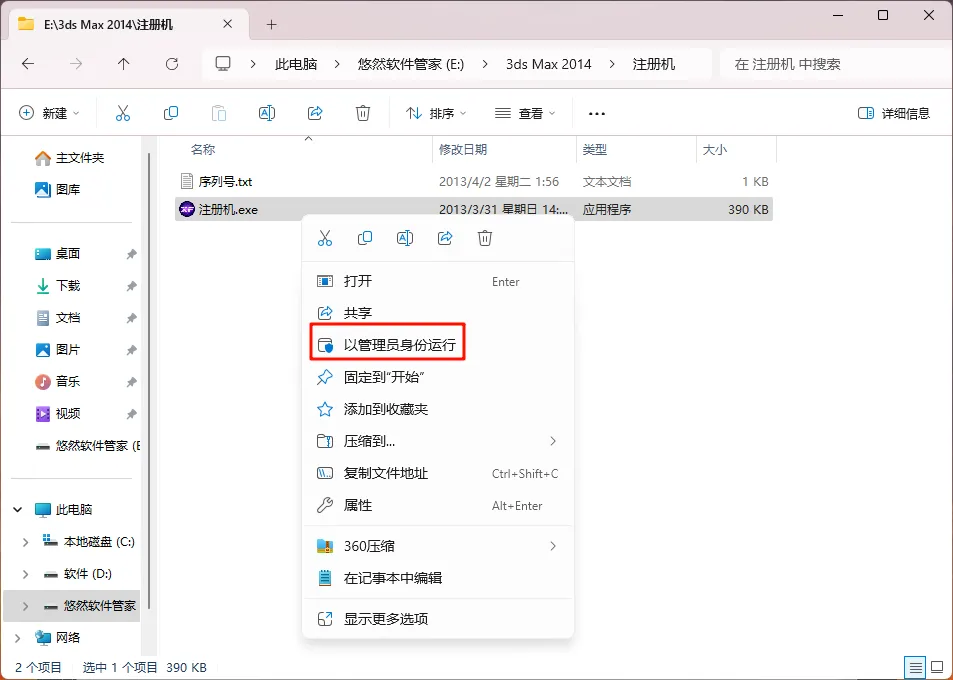This screenshot has height=680, width=953.
Task: Open the 排序 sort dropdown
Action: tap(436, 113)
